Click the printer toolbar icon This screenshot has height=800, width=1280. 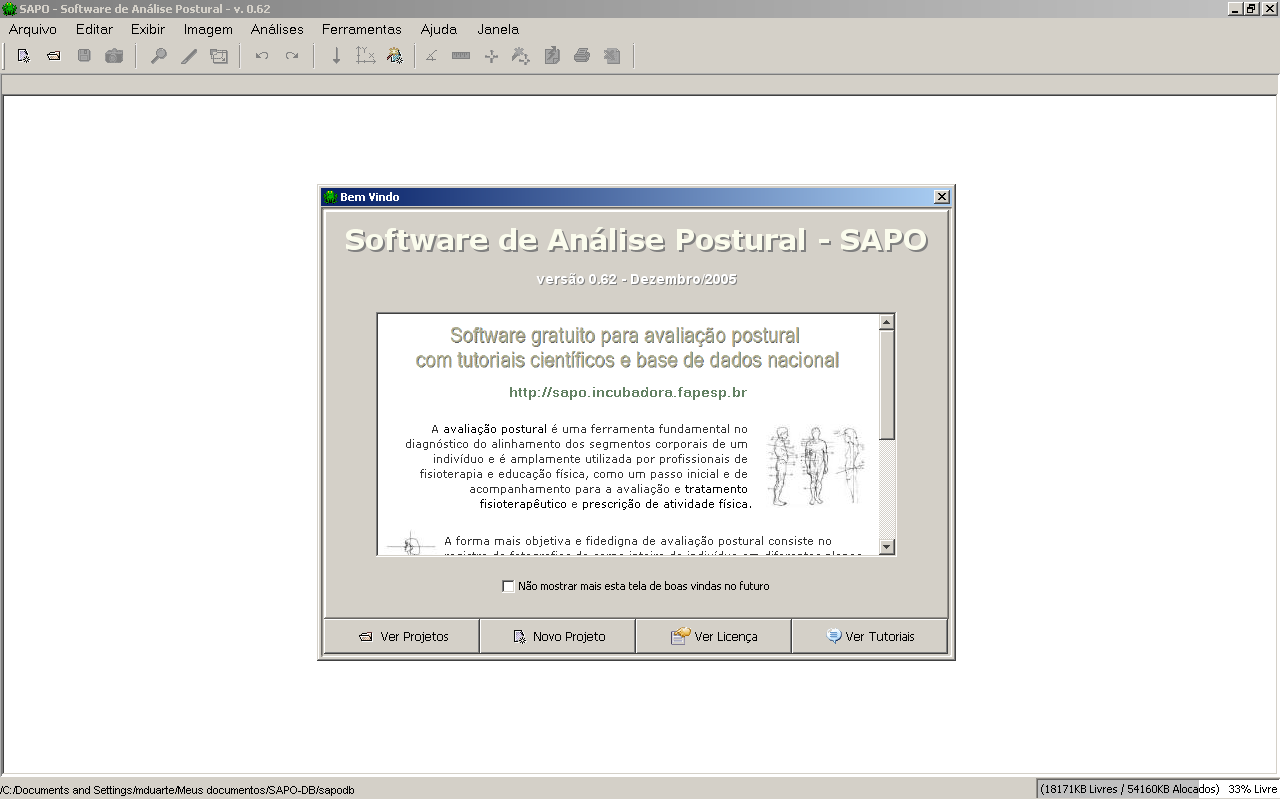point(582,56)
